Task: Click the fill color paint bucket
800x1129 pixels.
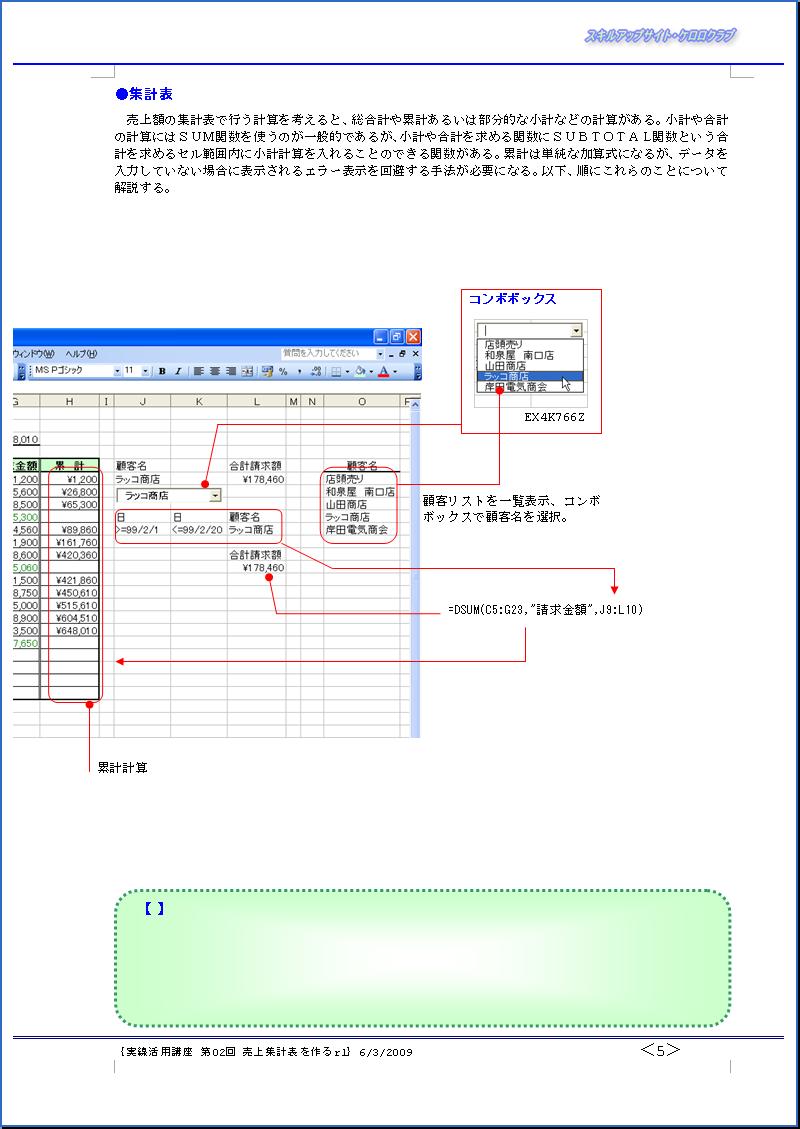Action: coord(360,372)
